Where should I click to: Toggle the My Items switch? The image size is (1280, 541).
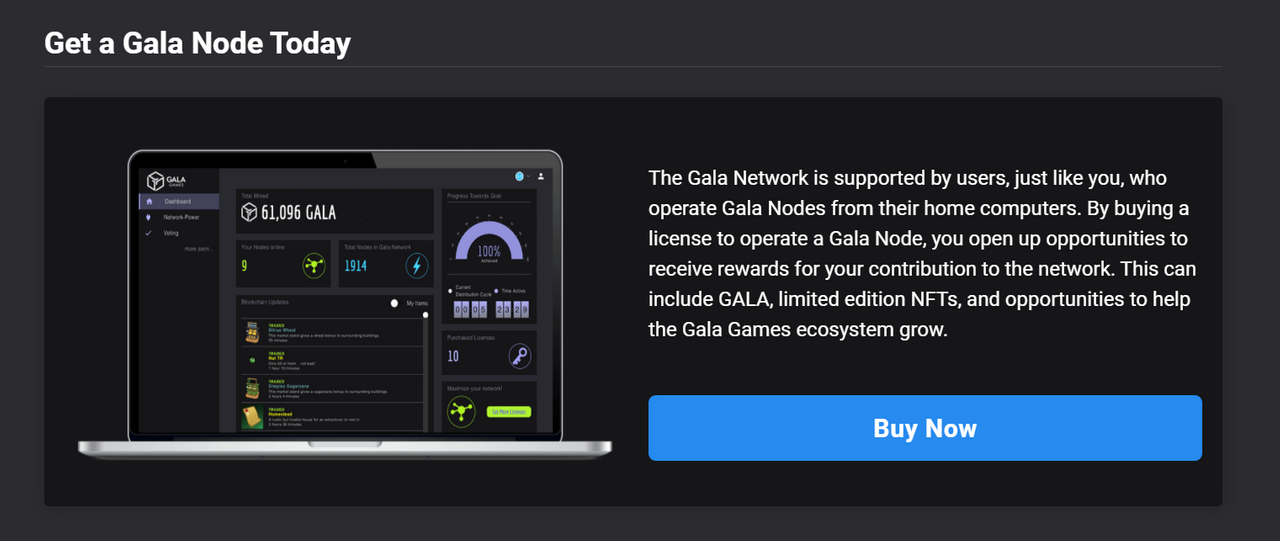tap(395, 303)
